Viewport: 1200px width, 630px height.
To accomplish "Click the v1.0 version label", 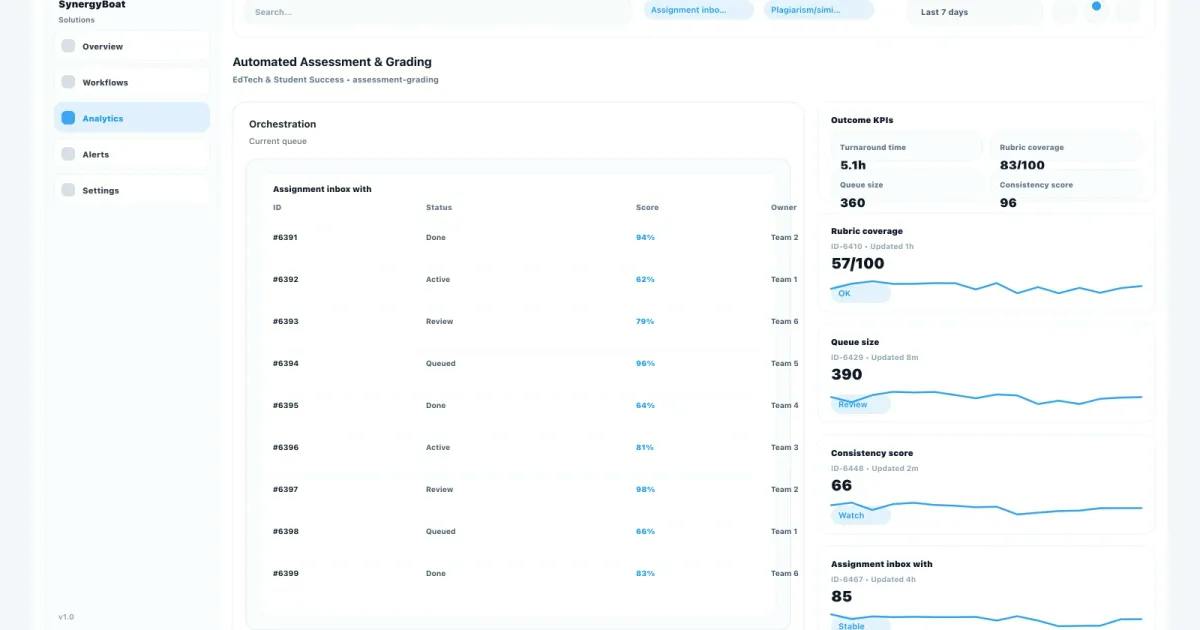I will coord(66,617).
